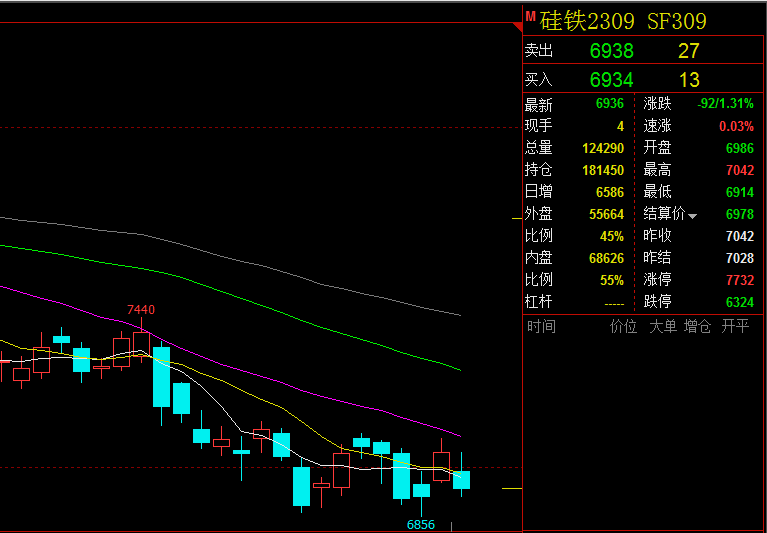Click the 卖出 ask volume 27

689,50
